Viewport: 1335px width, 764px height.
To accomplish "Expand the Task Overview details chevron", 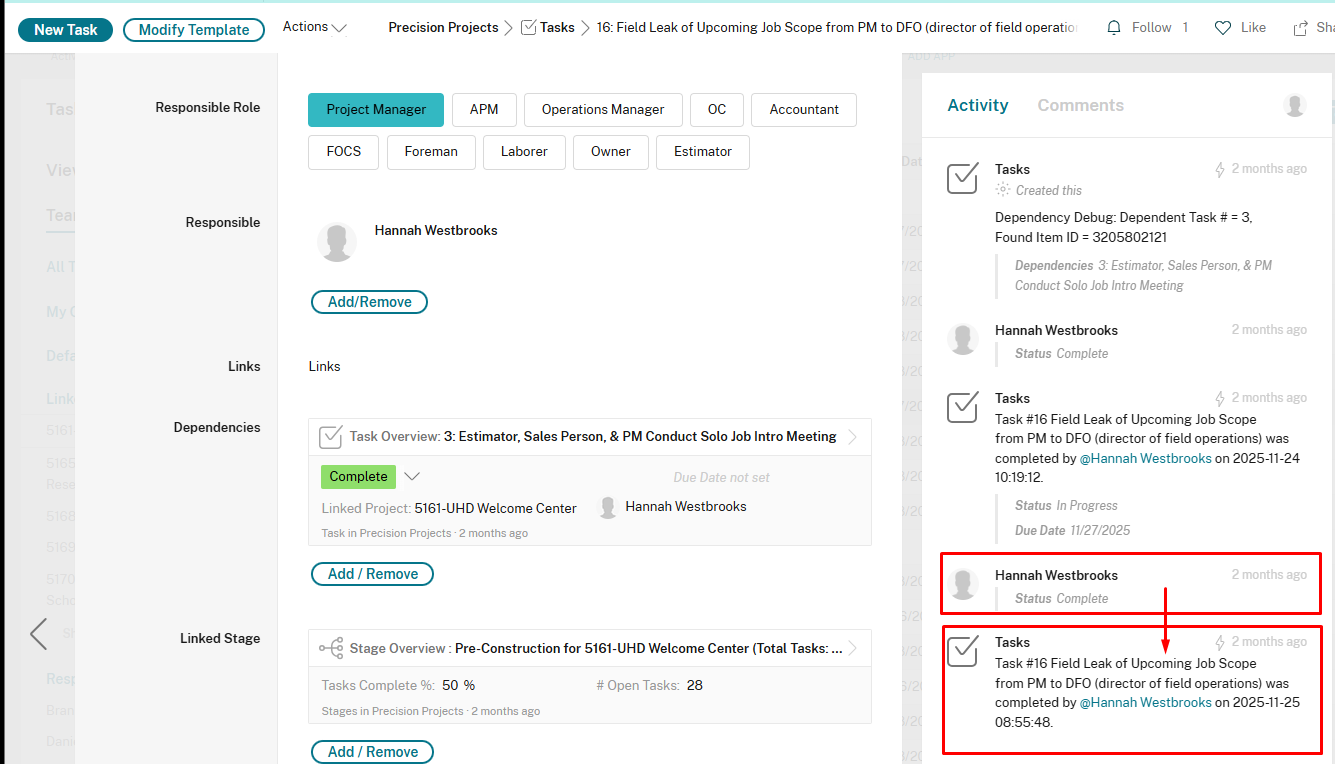I will point(852,436).
